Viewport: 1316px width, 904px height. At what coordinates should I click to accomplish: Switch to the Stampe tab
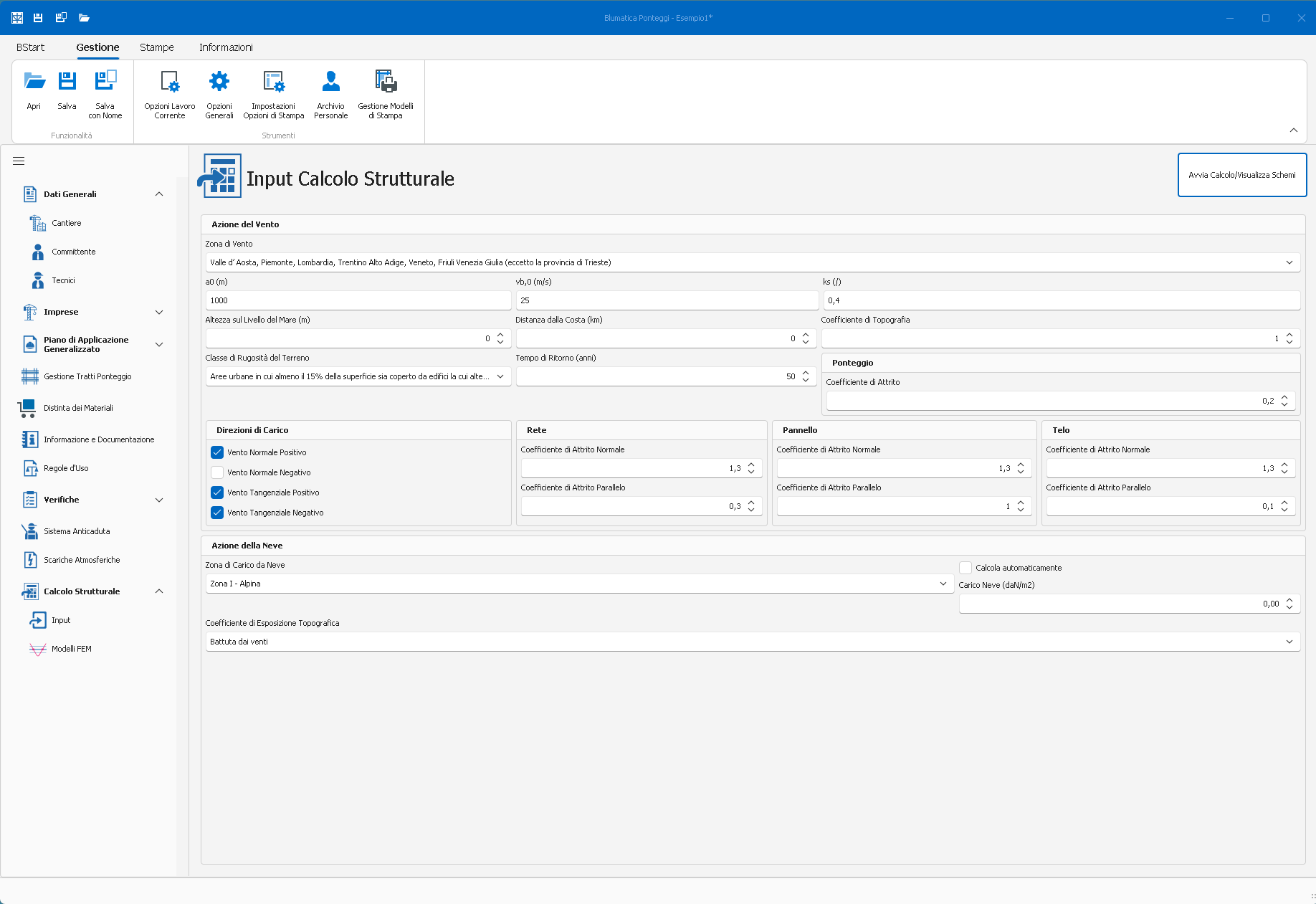[x=157, y=47]
